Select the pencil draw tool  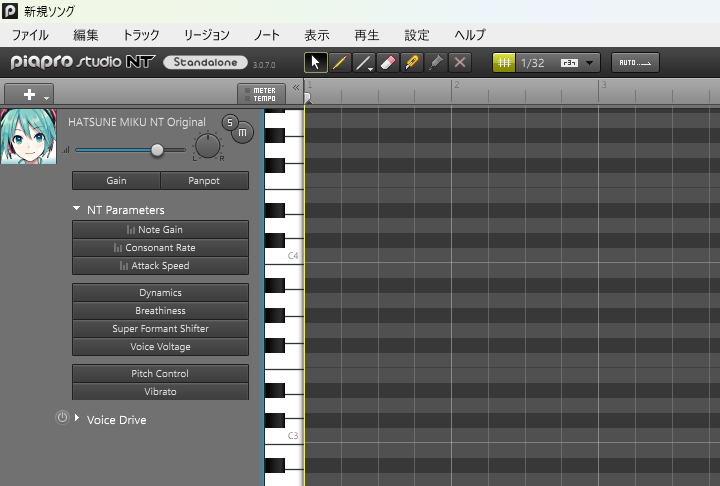pyautogui.click(x=339, y=62)
